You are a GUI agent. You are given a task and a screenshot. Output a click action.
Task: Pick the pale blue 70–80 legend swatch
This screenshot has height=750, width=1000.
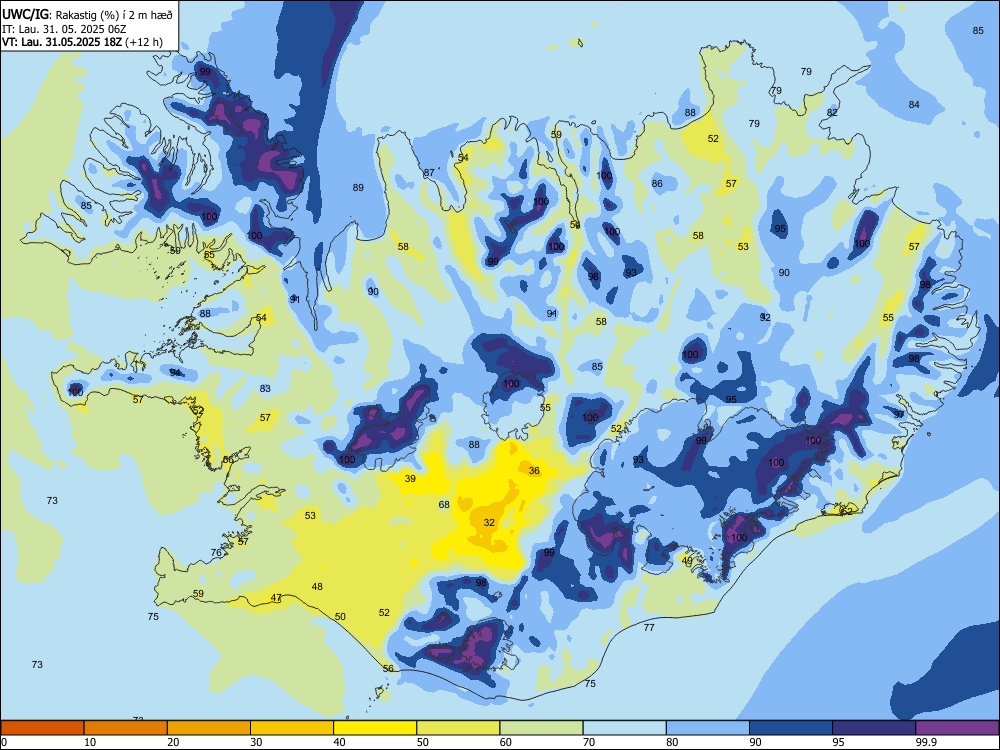point(624,728)
